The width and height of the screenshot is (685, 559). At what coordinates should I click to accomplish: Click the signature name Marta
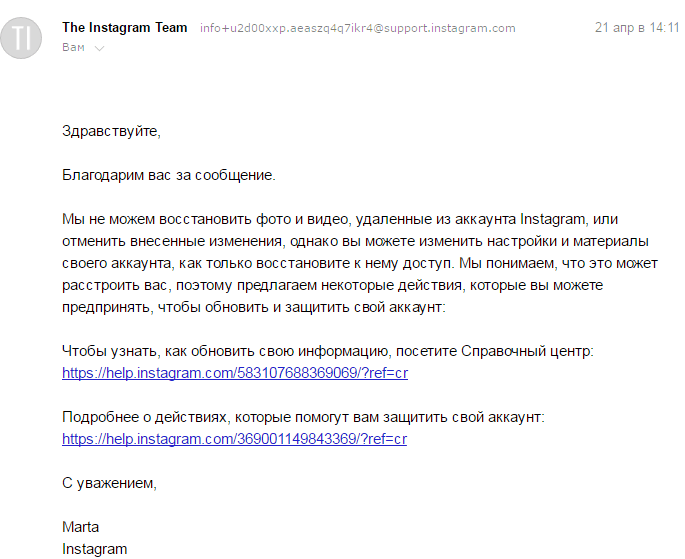click(x=81, y=527)
